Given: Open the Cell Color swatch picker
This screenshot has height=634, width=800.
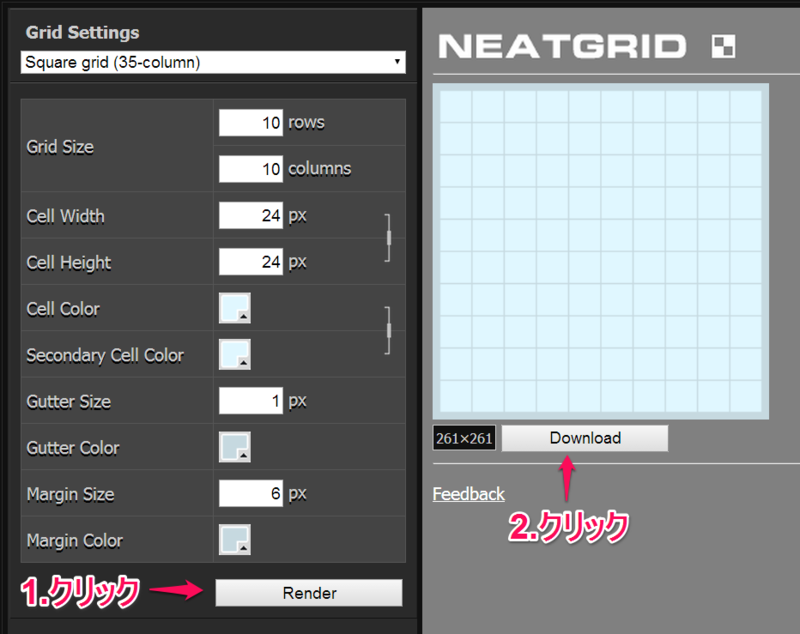Looking at the screenshot, I should point(235,308).
